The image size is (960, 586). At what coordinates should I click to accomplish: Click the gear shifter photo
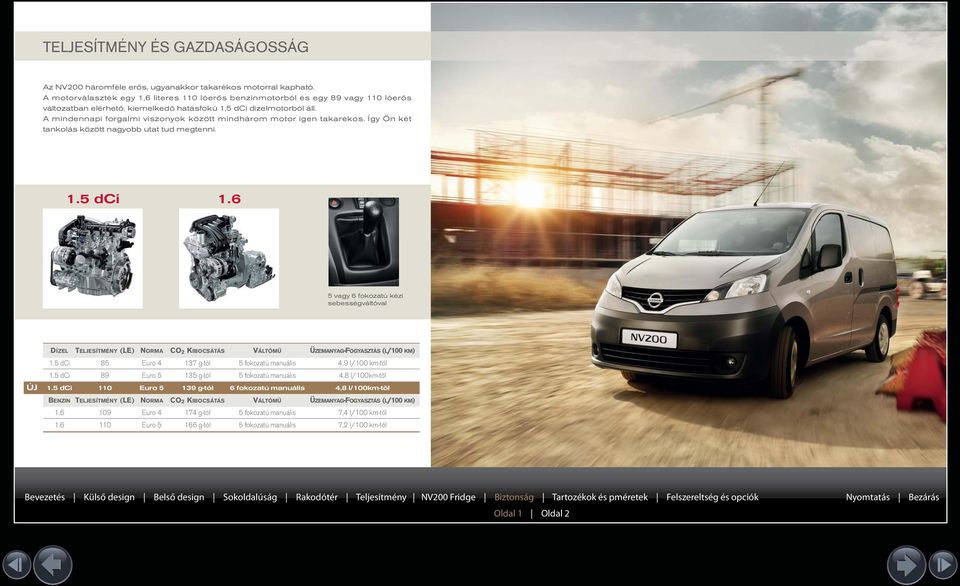click(363, 241)
